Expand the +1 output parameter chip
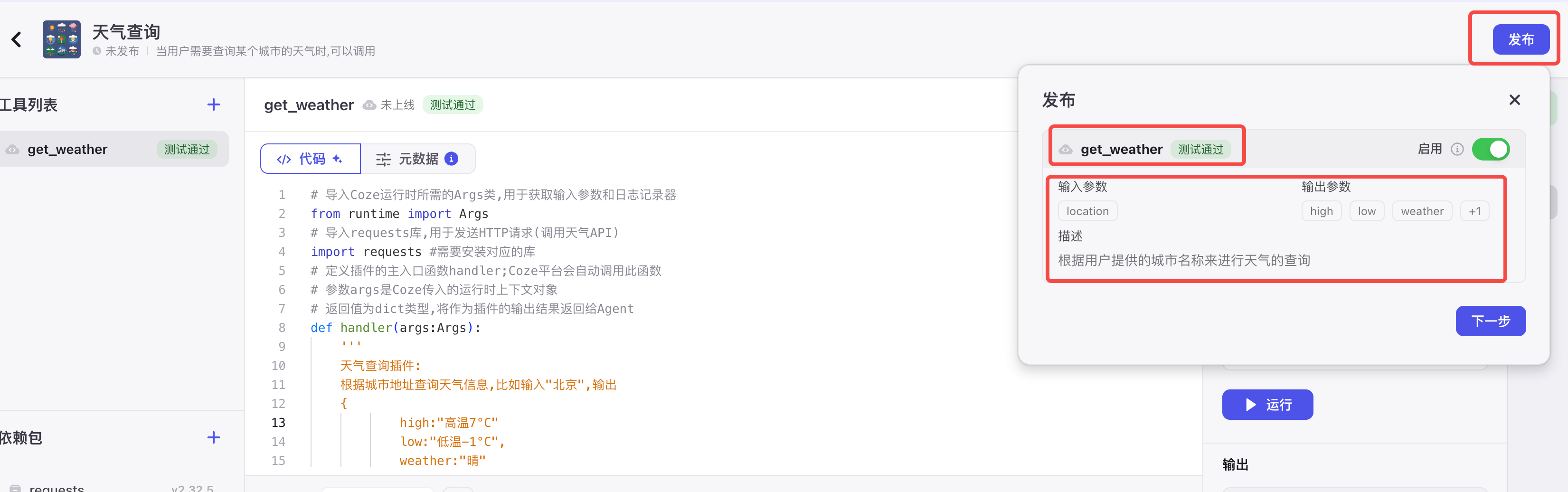Screen dimensions: 1568x492 [x=1475, y=211]
